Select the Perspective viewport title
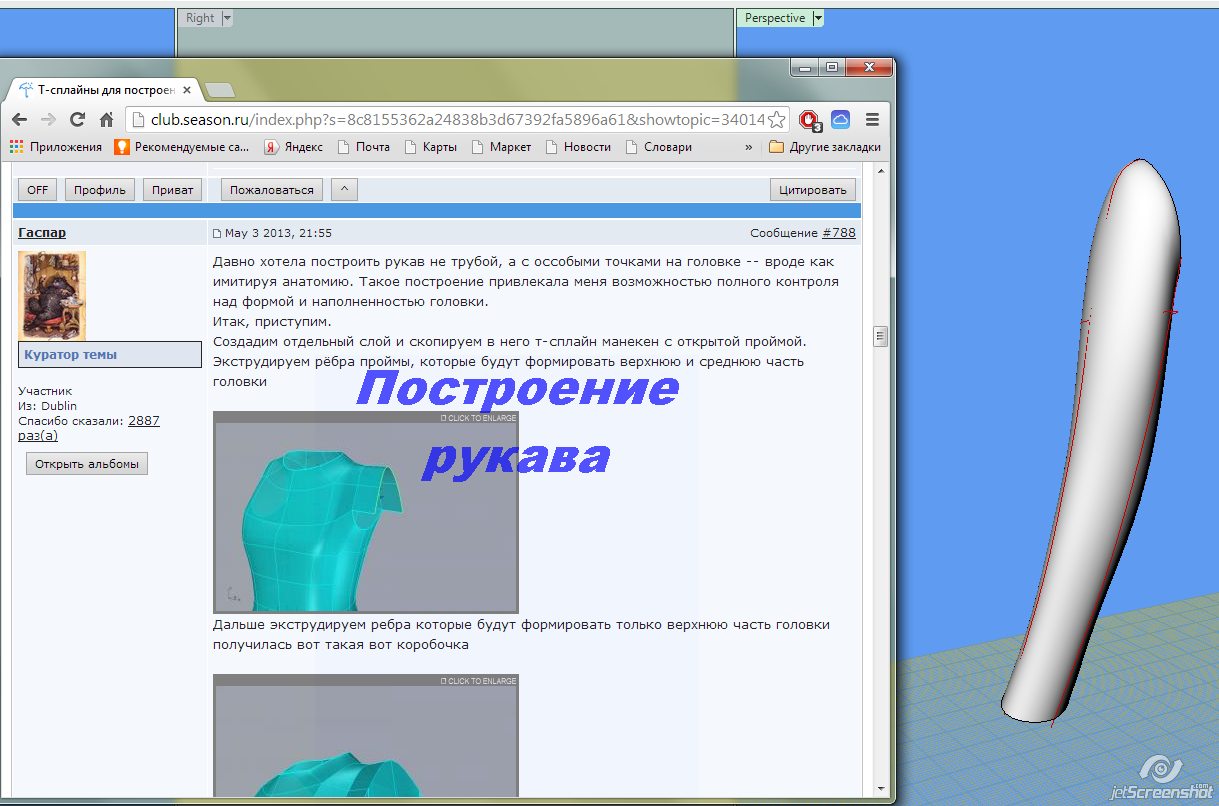The width and height of the screenshot is (1219, 806). pos(775,18)
